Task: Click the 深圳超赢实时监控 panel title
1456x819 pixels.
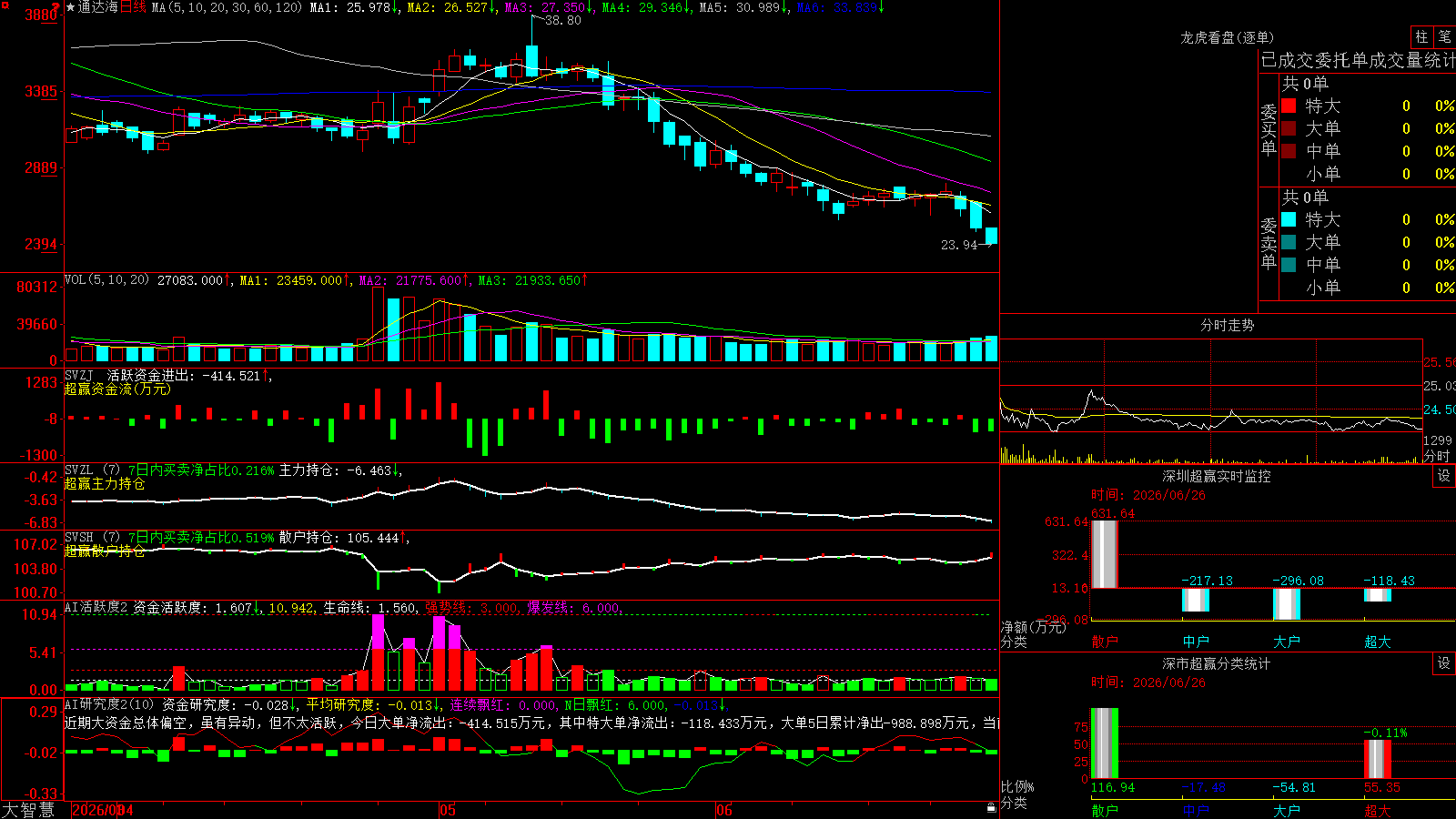Action: click(1217, 476)
